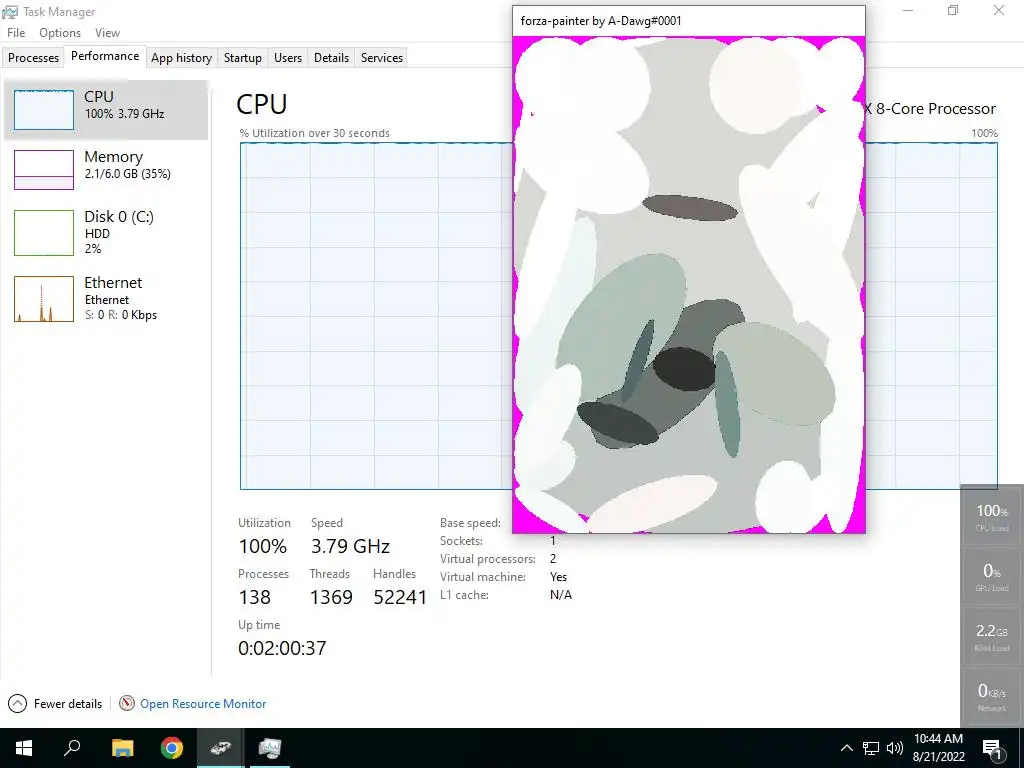1024x768 pixels.
Task: Open the volume speaker tray icon
Action: click(x=895, y=748)
